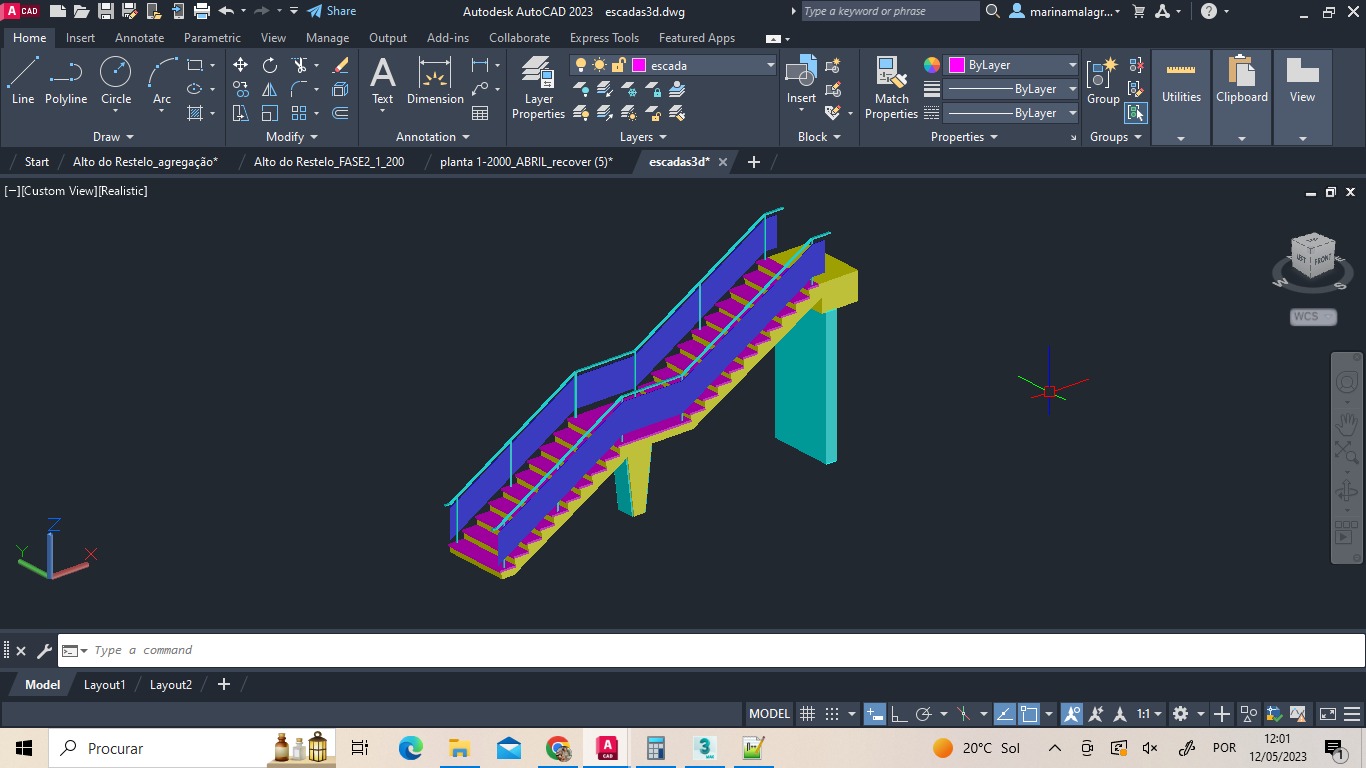The height and width of the screenshot is (768, 1366).
Task: Click the Stretch tool icon
Action: [x=240, y=113]
